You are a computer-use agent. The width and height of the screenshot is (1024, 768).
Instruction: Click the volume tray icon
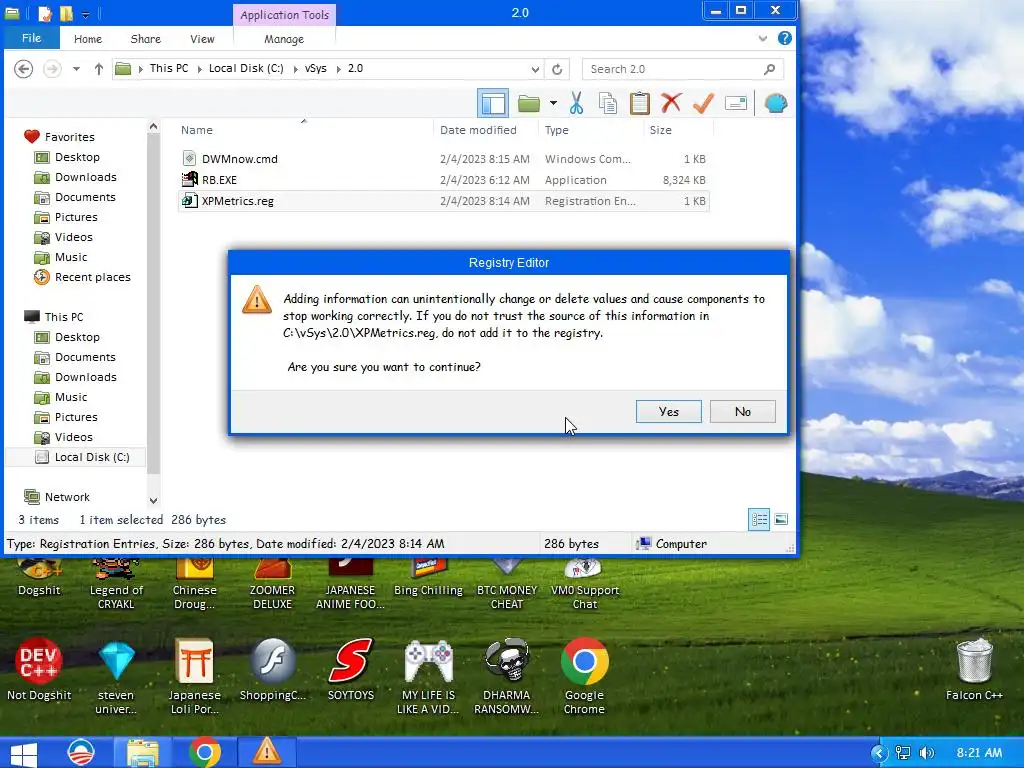[926, 753]
